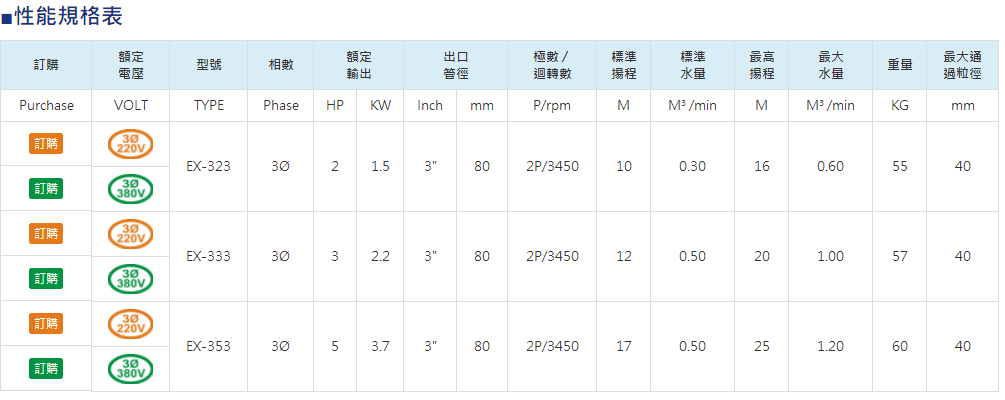Click the 性能規格表 heading
Image resolution: width=1005 pixels, height=400 pixels.
(x=67, y=16)
